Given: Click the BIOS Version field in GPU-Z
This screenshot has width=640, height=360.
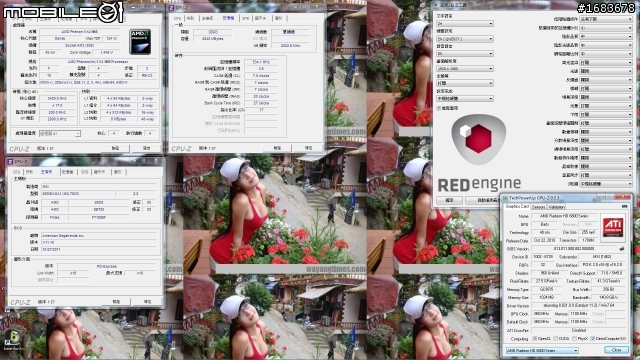Looking at the screenshot, I should pyautogui.click(x=574, y=249).
